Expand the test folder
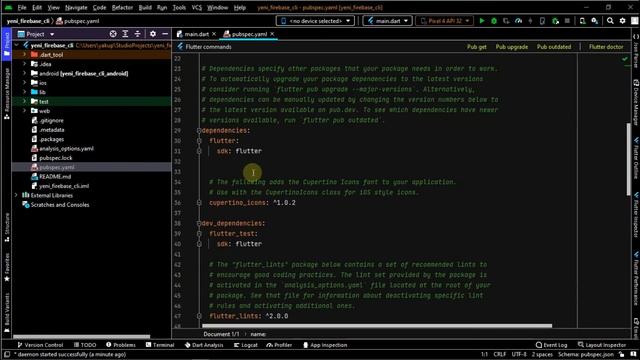The width and height of the screenshot is (640, 360). click(24, 102)
